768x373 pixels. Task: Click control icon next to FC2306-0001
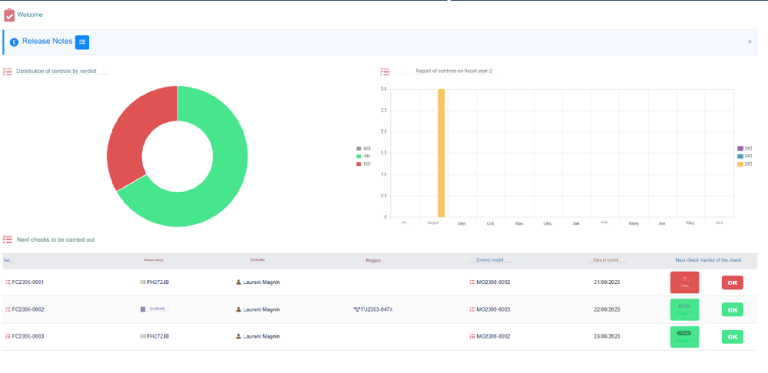coord(7,282)
